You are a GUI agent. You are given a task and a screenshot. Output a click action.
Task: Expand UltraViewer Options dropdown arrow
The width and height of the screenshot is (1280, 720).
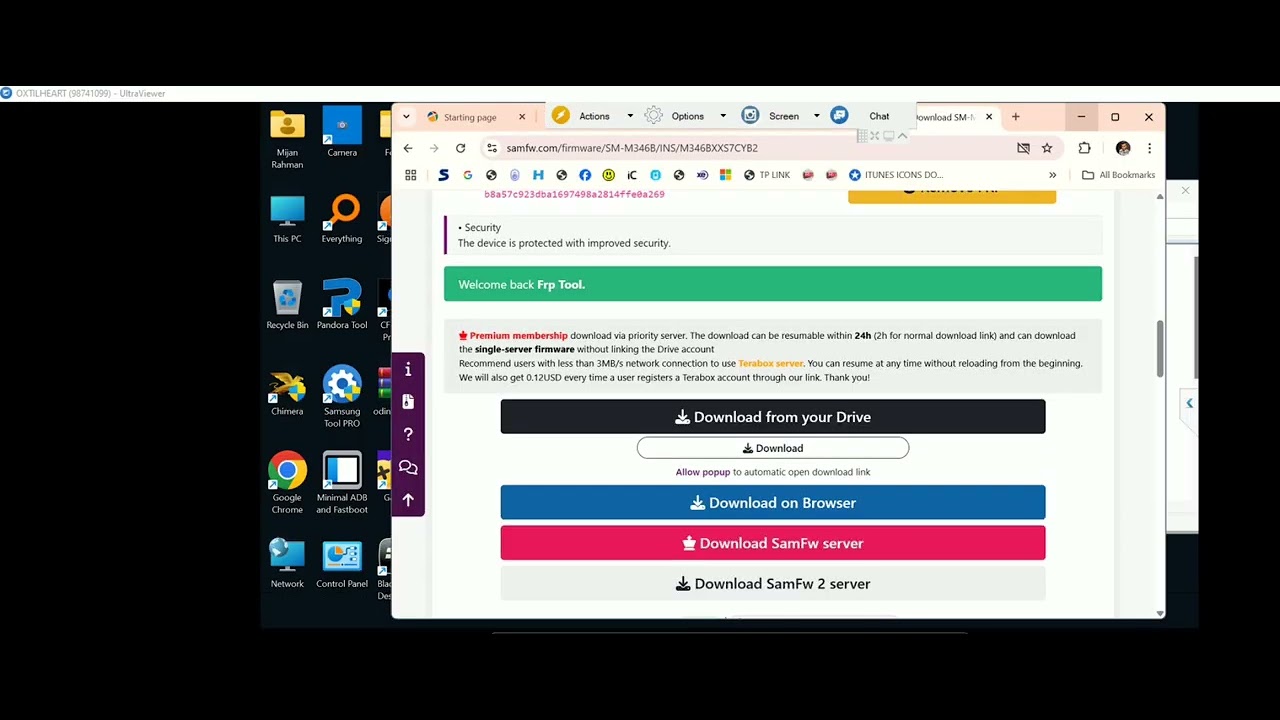tap(723, 116)
